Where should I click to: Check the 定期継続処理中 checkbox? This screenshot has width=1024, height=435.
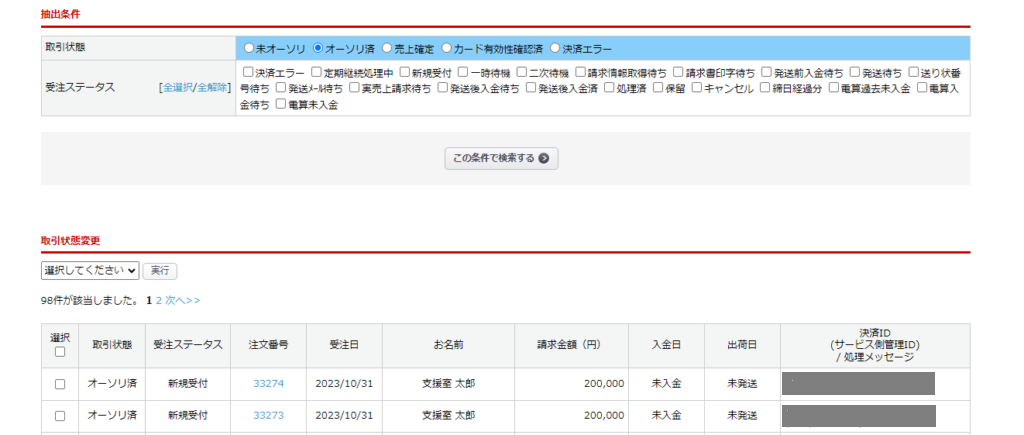point(316,72)
